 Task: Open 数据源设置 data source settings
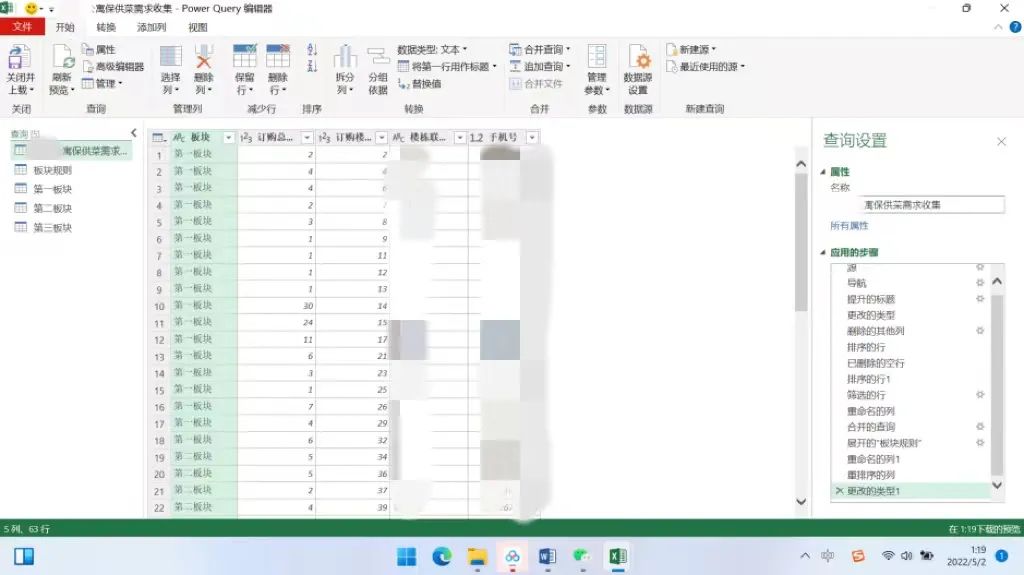click(x=638, y=60)
